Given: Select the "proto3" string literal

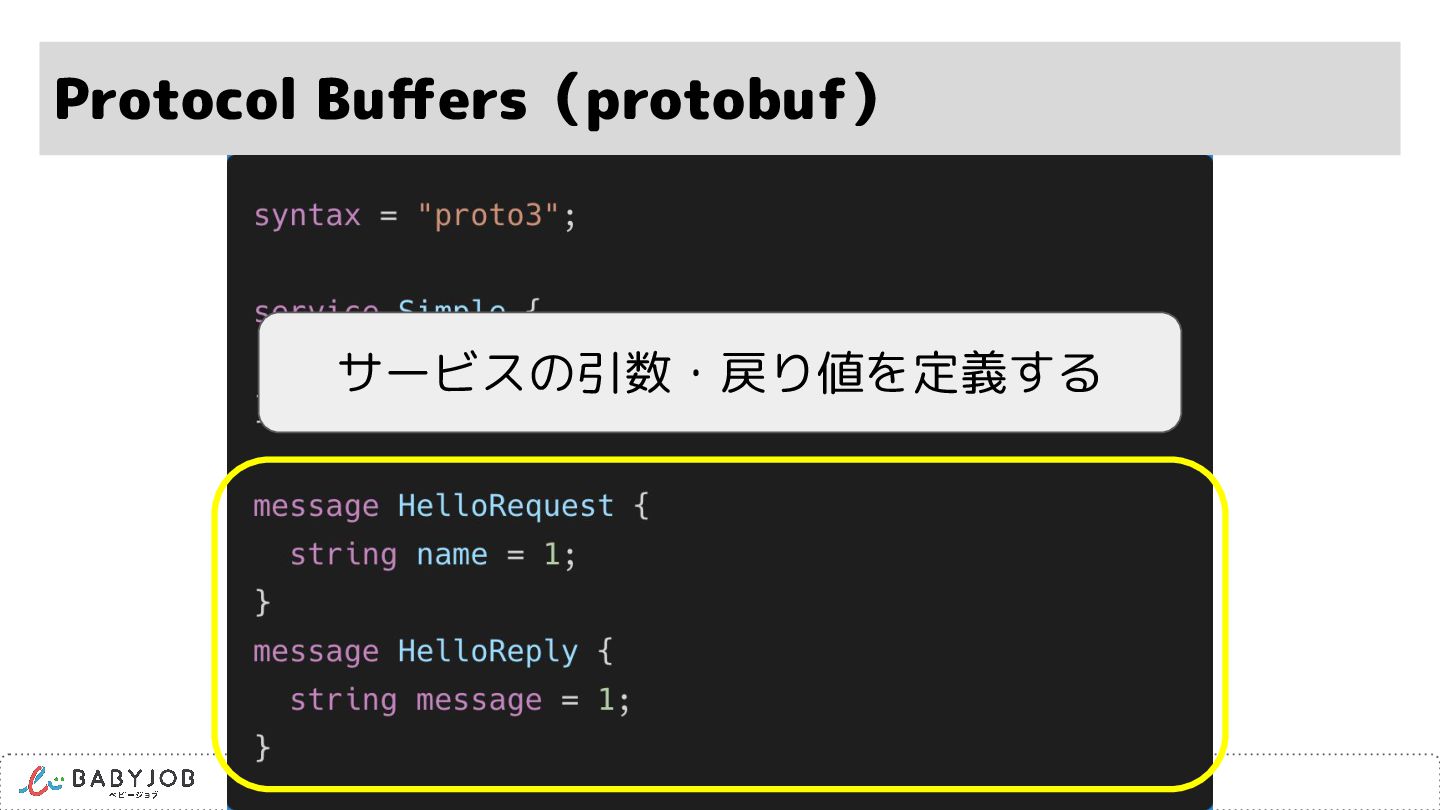Looking at the screenshot, I should click(489, 216).
